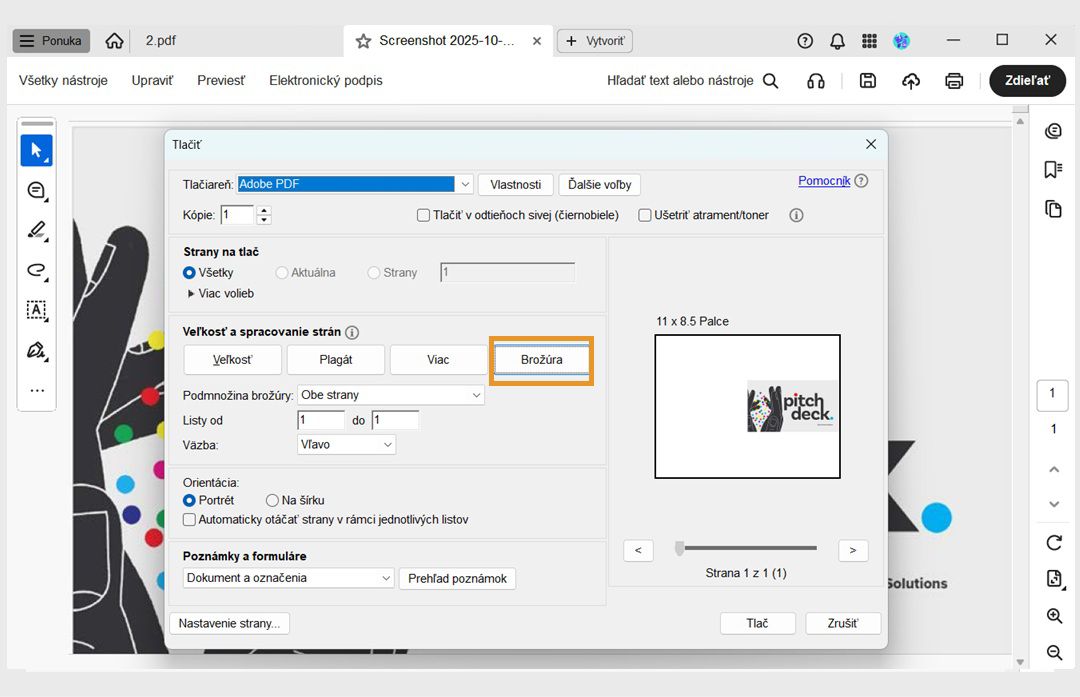Click the Tlač print button
The image size is (1080, 697).
click(758, 623)
